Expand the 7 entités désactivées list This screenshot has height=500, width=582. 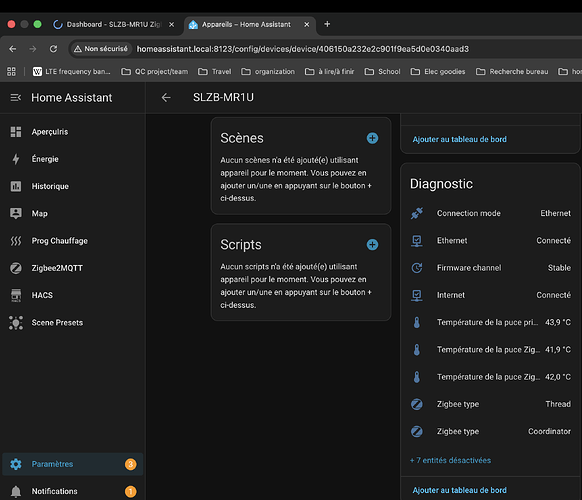[450, 460]
